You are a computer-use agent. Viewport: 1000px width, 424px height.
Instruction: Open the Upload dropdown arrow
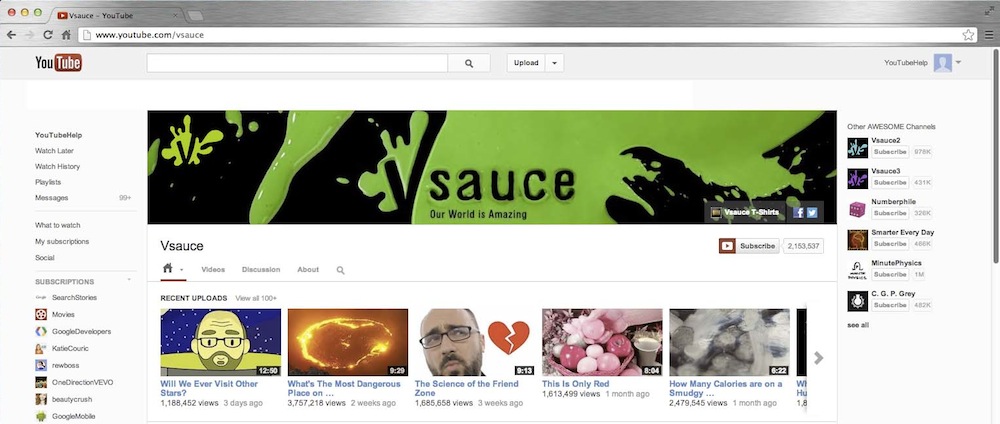pyautogui.click(x=554, y=63)
